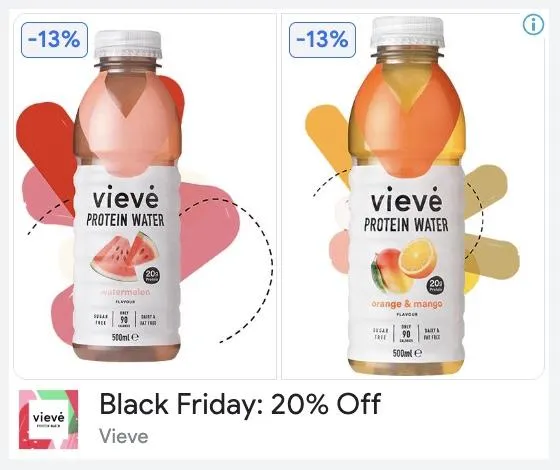Click the 500ml text on orange mango bottle
The height and width of the screenshot is (470, 560).
(407, 353)
